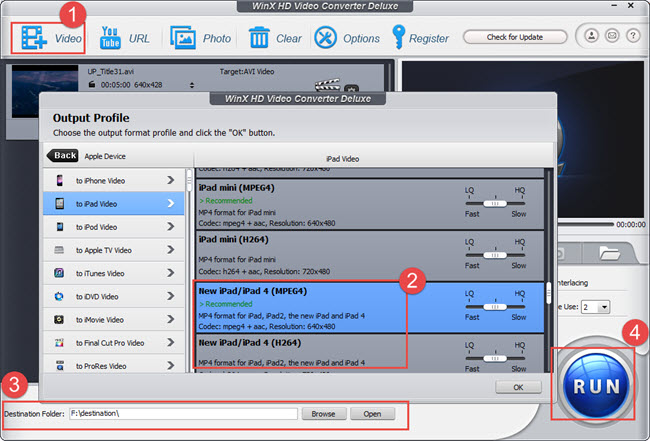Click the iDVD icon in list
The image size is (650, 441).
coord(59,296)
